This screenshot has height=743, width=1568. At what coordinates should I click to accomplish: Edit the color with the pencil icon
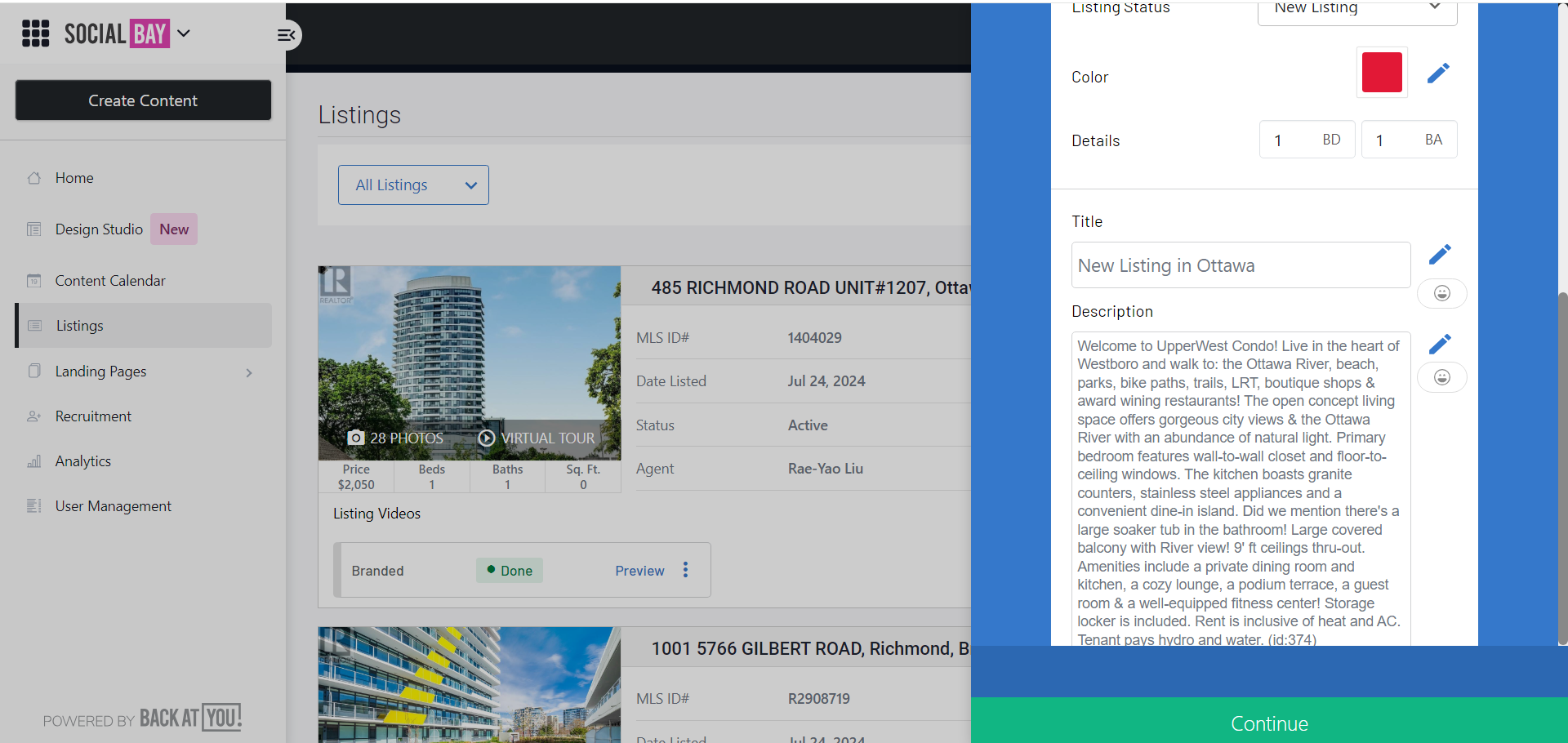[x=1438, y=73]
